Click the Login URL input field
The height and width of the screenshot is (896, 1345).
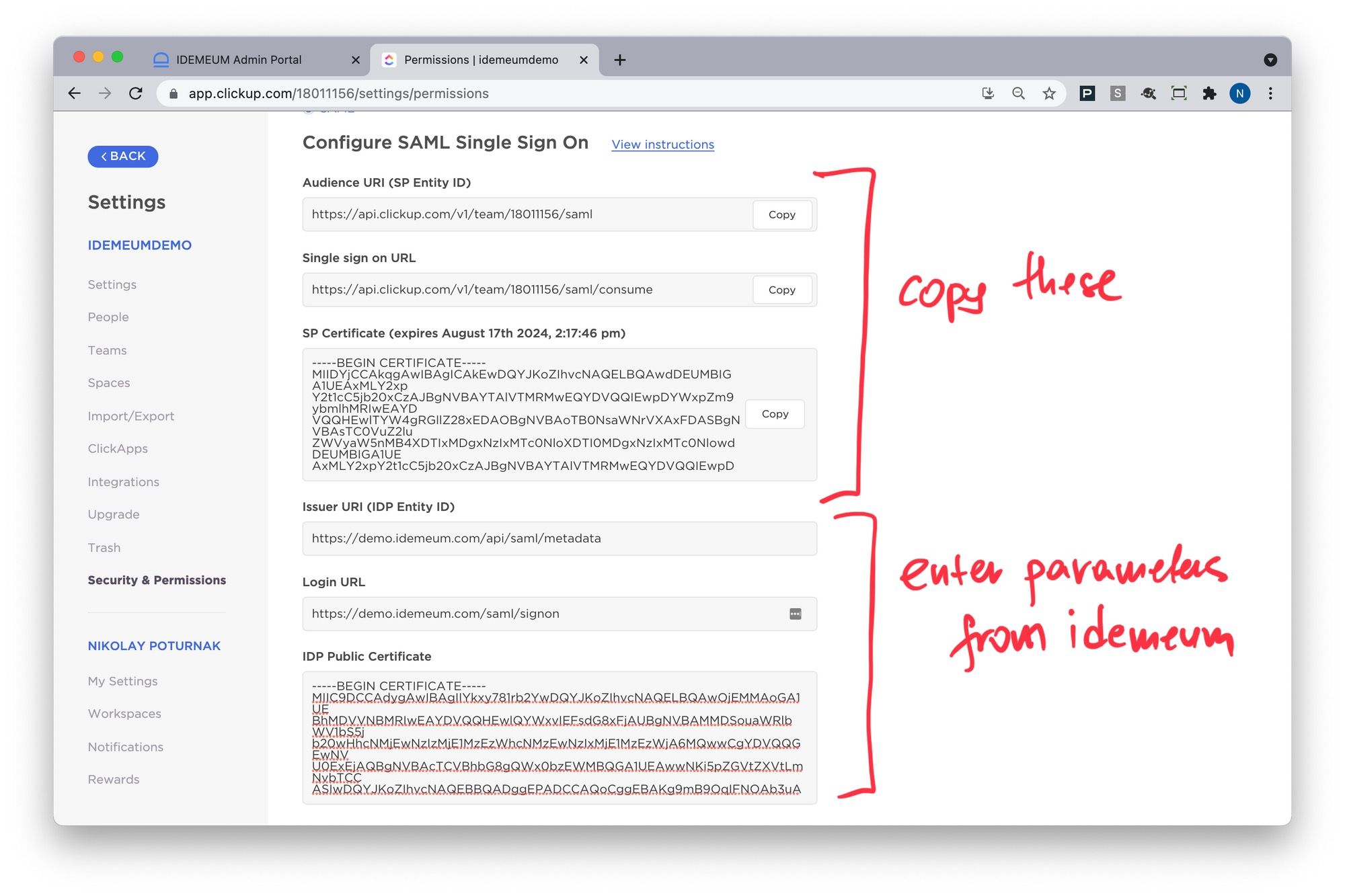[x=560, y=614]
